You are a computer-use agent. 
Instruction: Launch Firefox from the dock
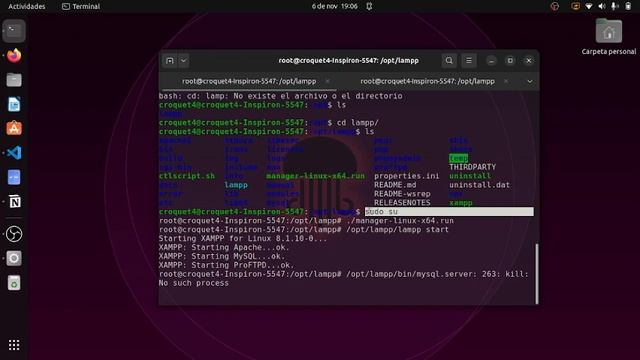[x=14, y=55]
